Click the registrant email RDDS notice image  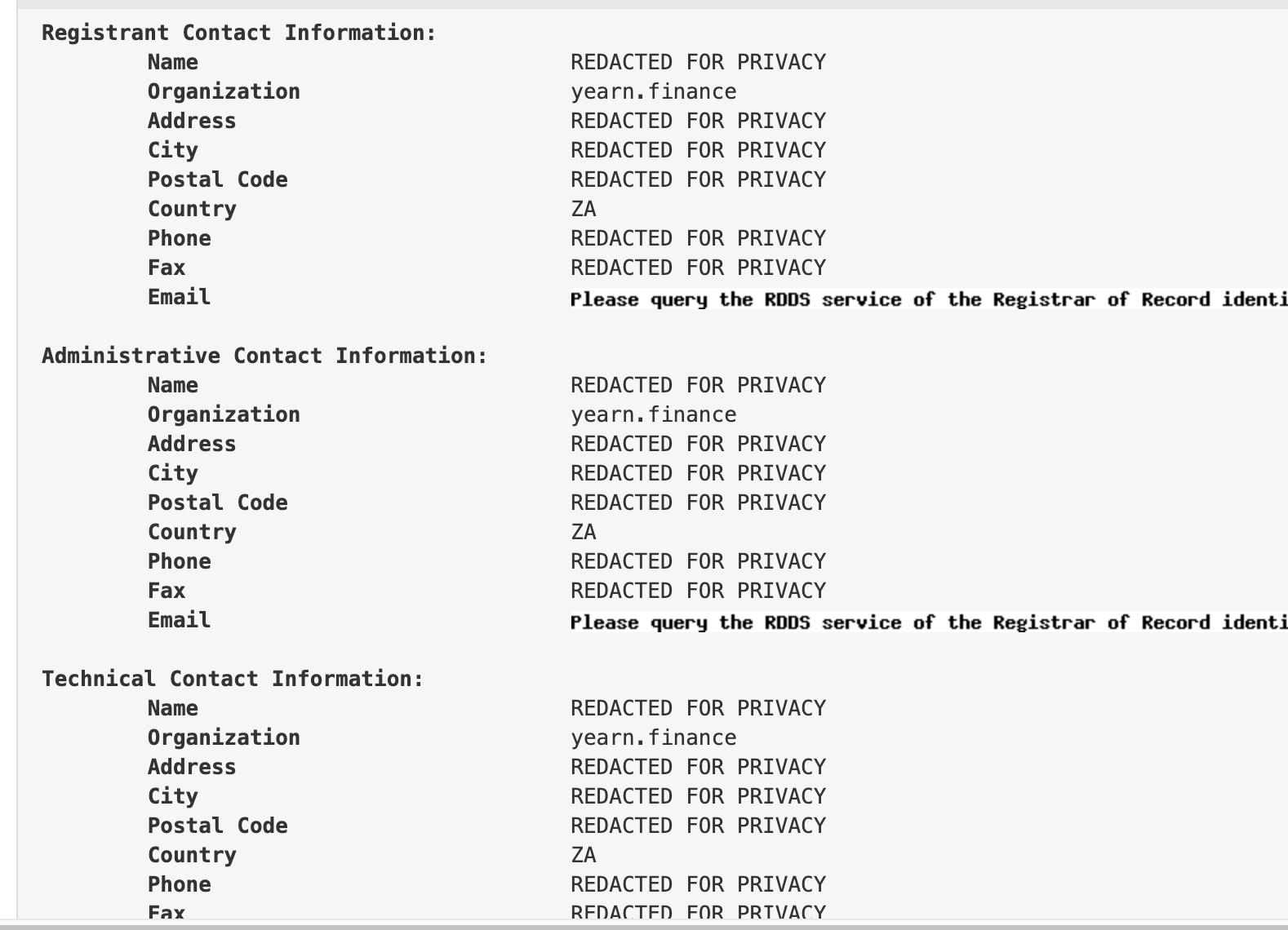coord(929,299)
